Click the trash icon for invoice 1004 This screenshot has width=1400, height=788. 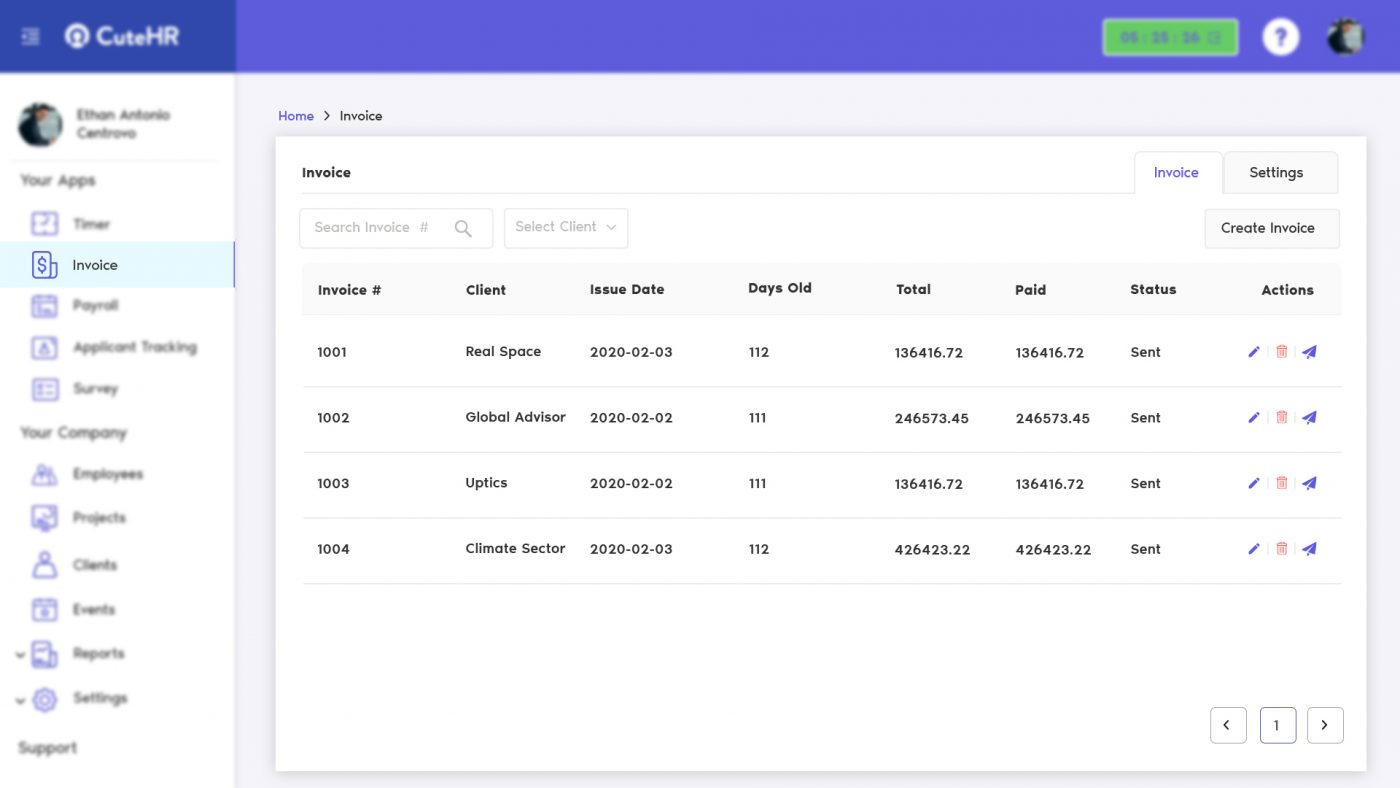tap(1281, 549)
